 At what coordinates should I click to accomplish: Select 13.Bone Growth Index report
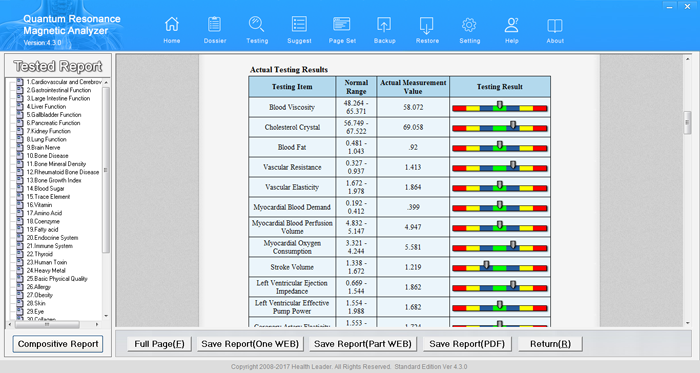(54, 180)
